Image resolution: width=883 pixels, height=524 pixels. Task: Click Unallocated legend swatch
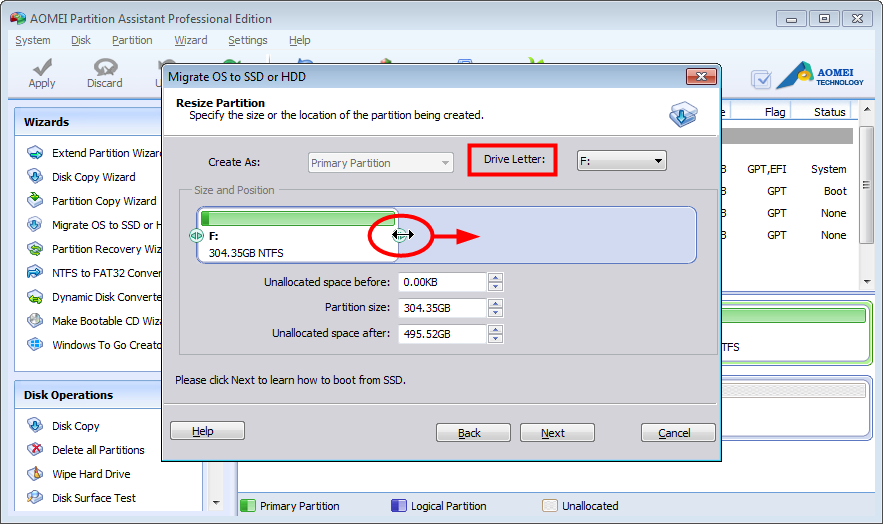(550, 505)
